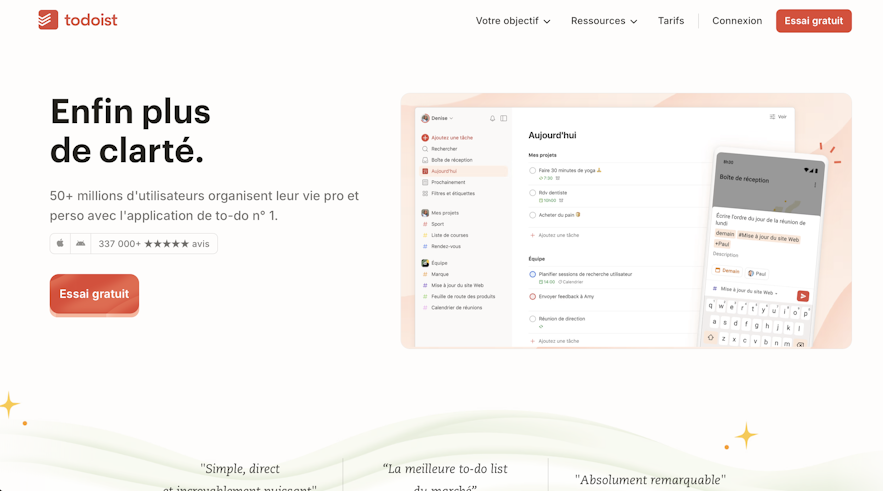Tap the Boîte de réception title on the phone
The height and width of the screenshot is (491, 883).
(744, 178)
